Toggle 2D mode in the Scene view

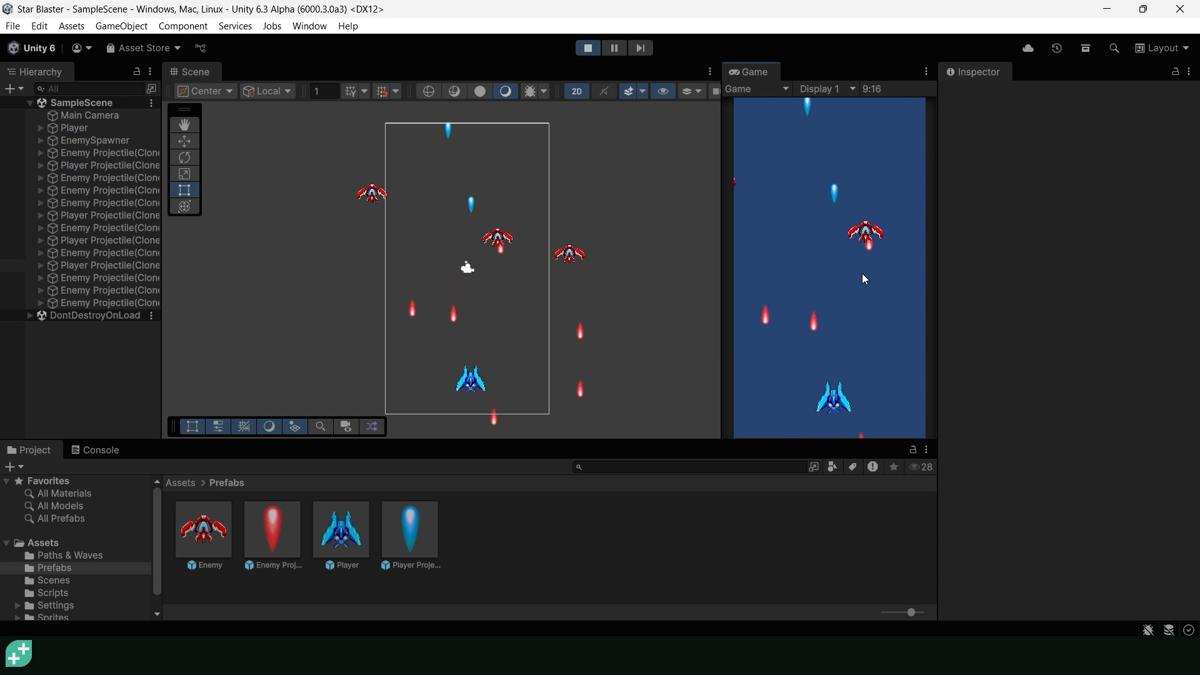(x=576, y=91)
